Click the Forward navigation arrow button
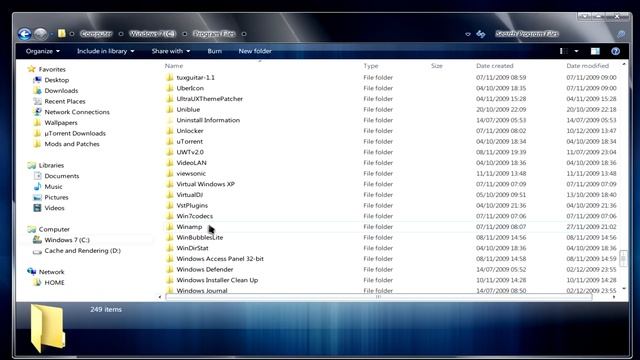 coord(40,34)
